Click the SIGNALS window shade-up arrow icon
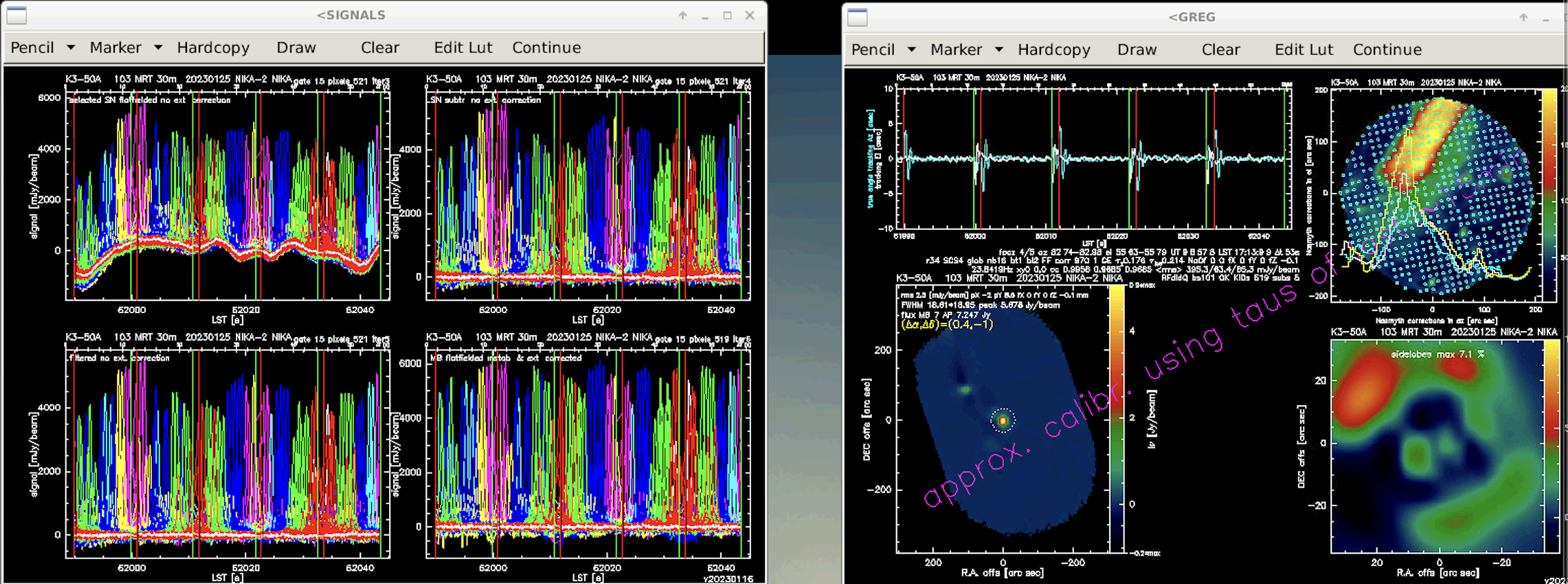Viewport: 1568px width, 584px height. coord(683,15)
